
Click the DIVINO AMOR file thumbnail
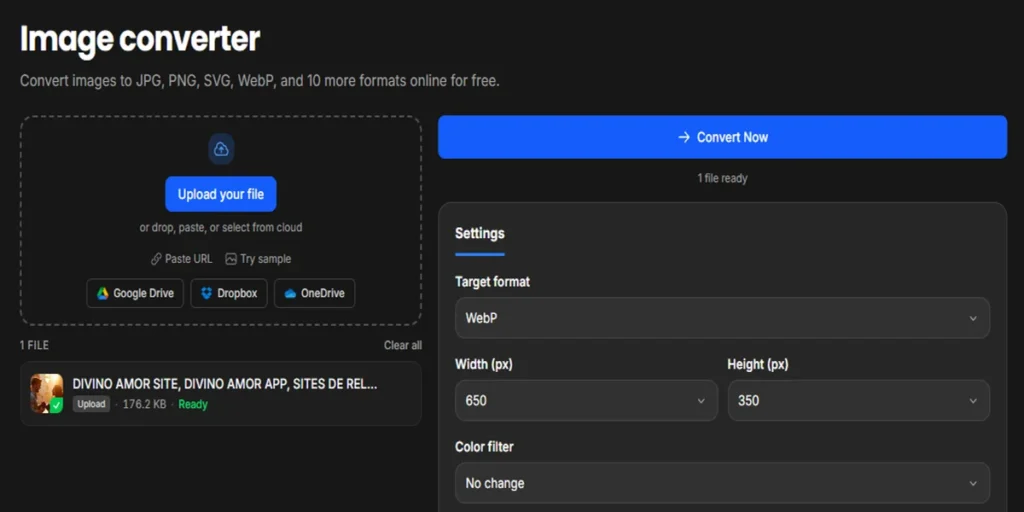[46, 393]
